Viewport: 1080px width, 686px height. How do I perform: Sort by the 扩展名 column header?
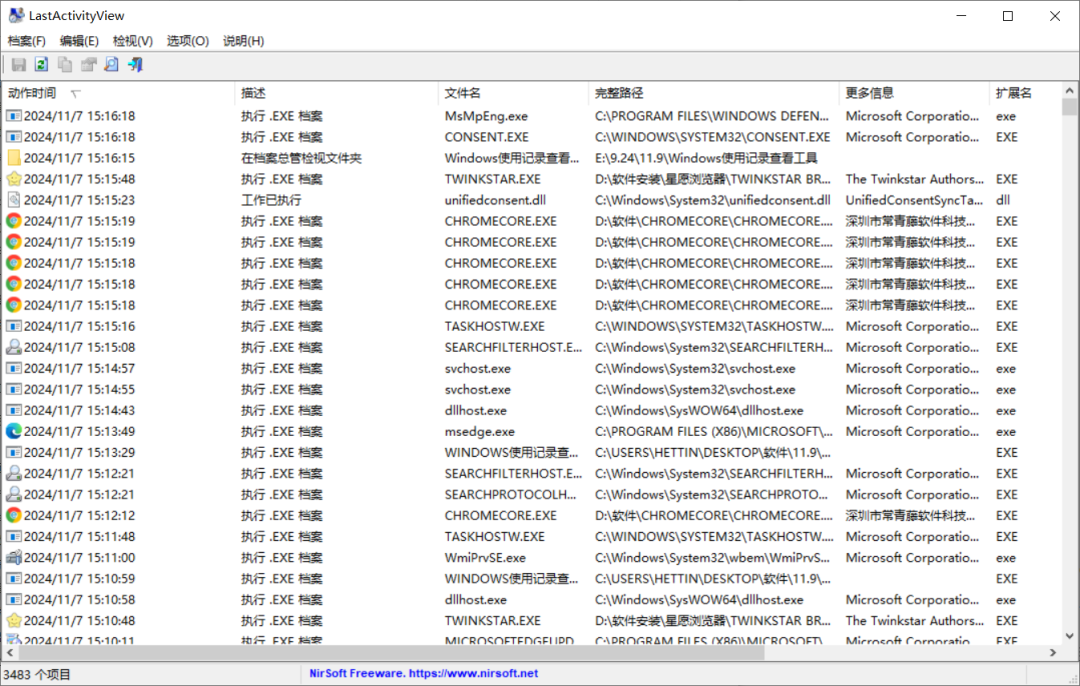[x=1025, y=93]
